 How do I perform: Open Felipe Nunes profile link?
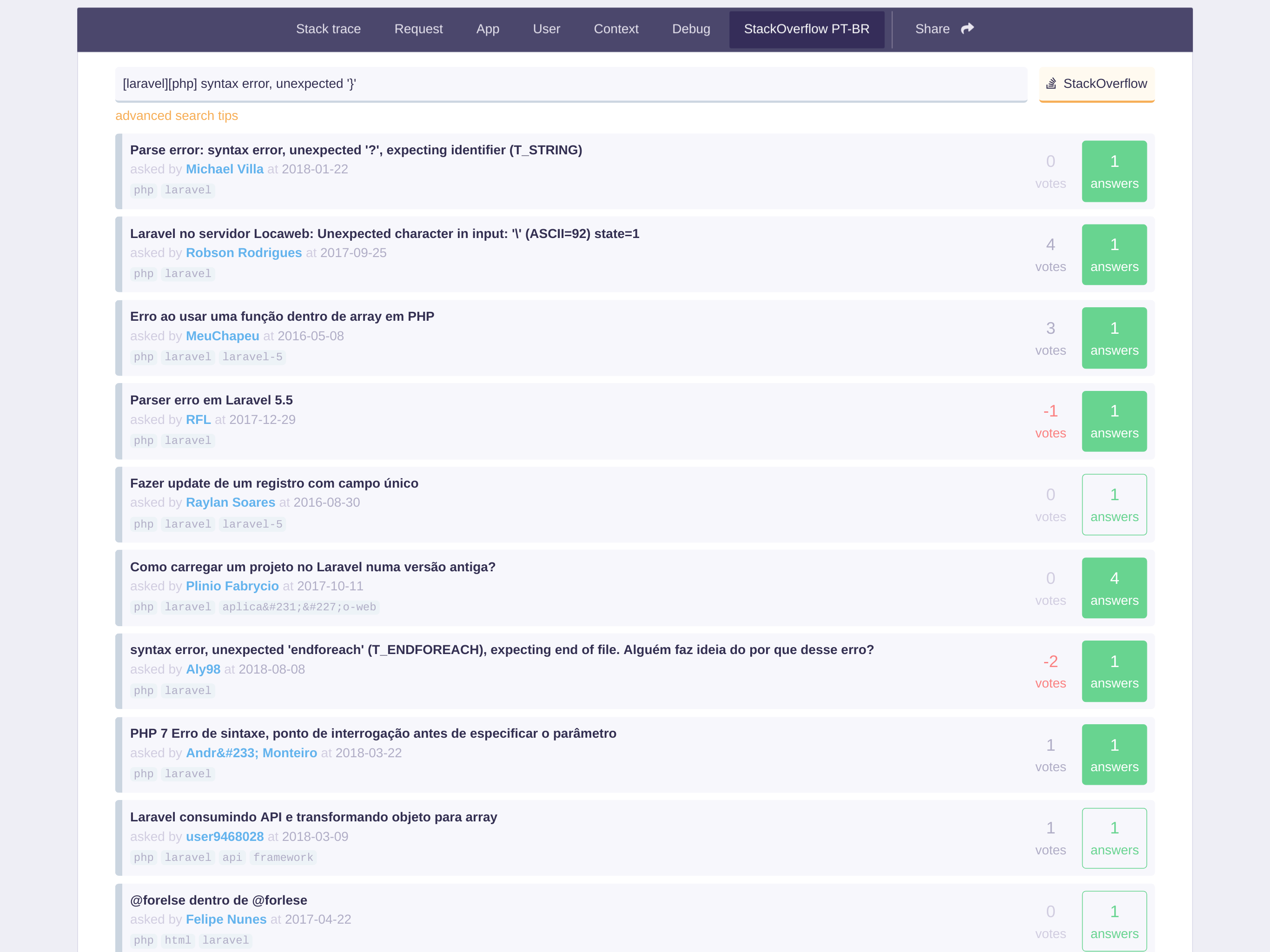(225, 919)
